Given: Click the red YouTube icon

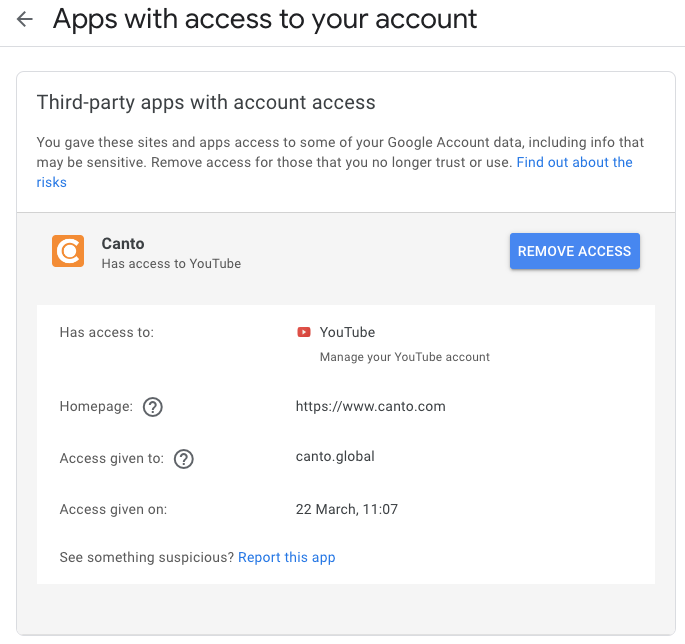Looking at the screenshot, I should click(304, 332).
